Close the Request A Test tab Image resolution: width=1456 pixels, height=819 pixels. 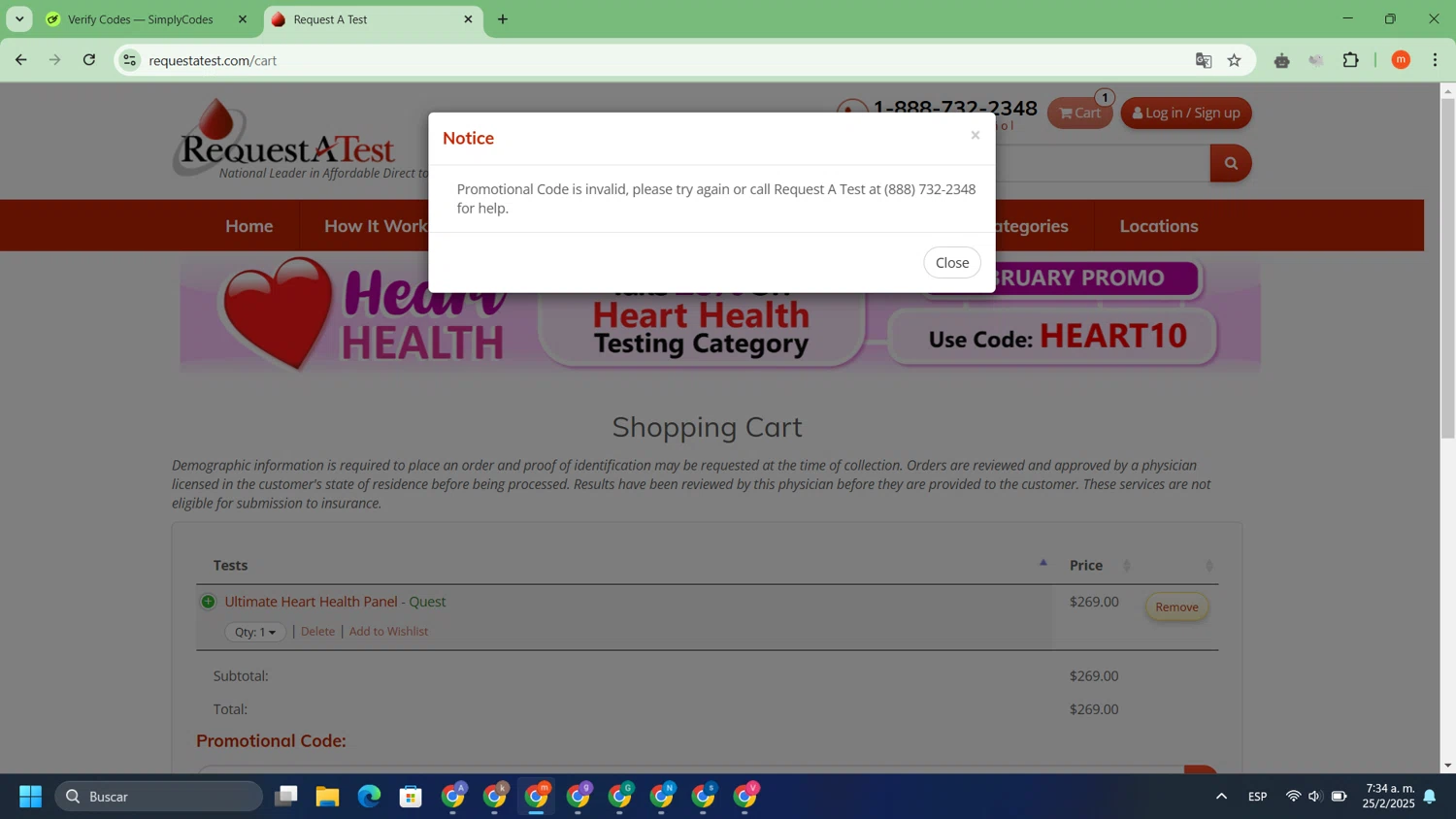tap(468, 19)
